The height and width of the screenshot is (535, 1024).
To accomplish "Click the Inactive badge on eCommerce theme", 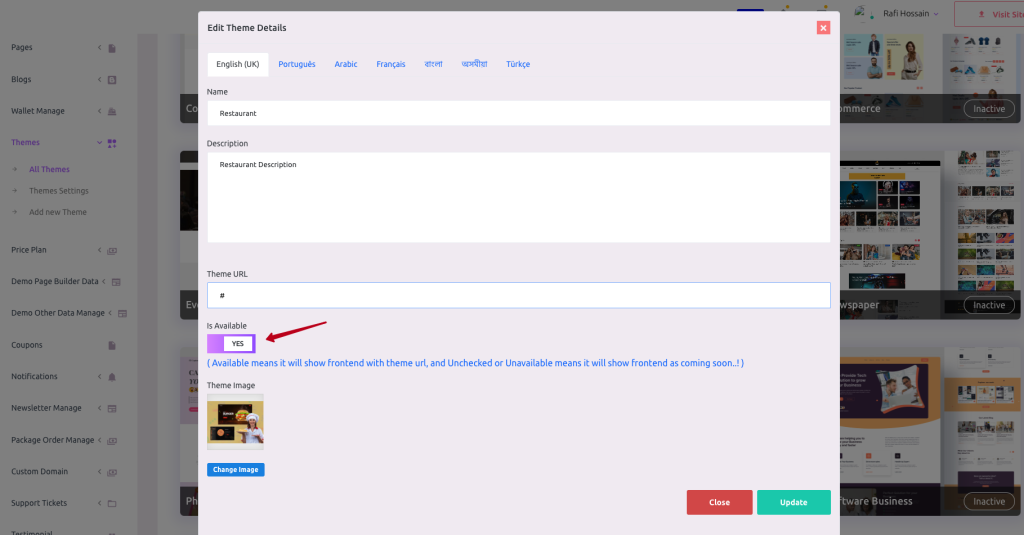I will tap(989, 109).
